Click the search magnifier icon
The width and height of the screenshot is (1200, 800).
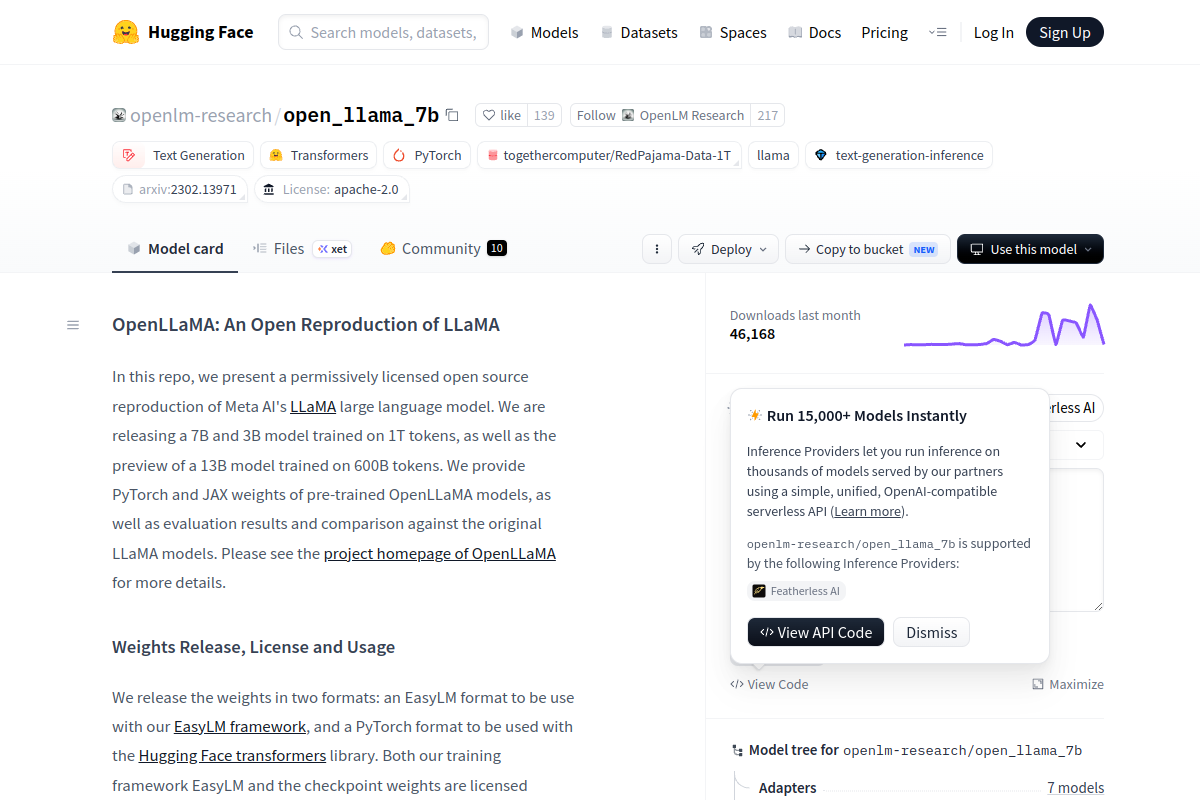coord(296,32)
